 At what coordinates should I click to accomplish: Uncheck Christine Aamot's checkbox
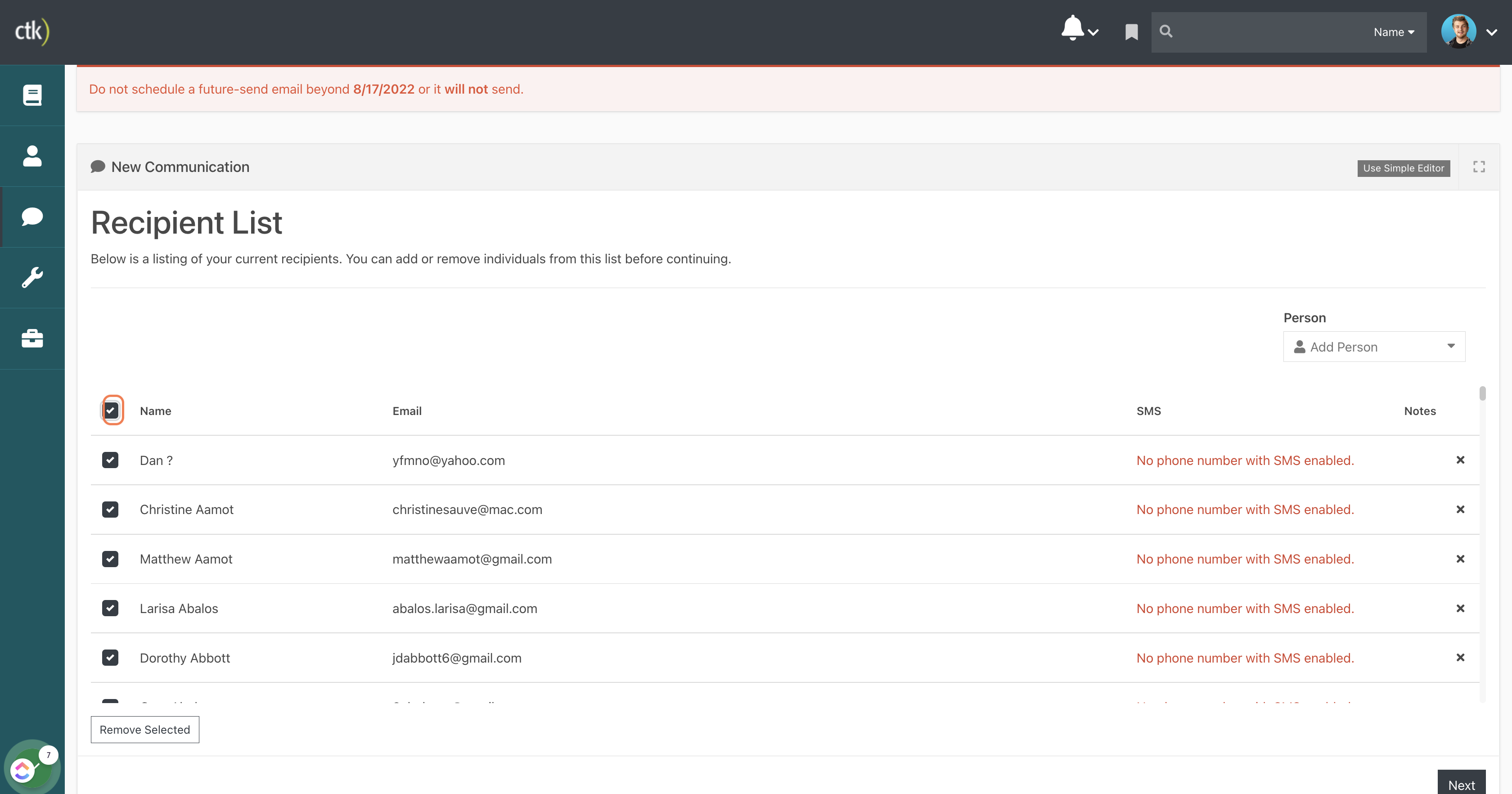[110, 509]
